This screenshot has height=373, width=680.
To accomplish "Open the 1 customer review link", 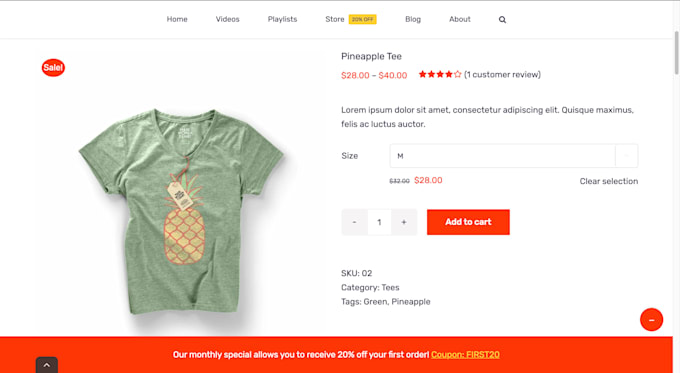I will click(x=502, y=75).
